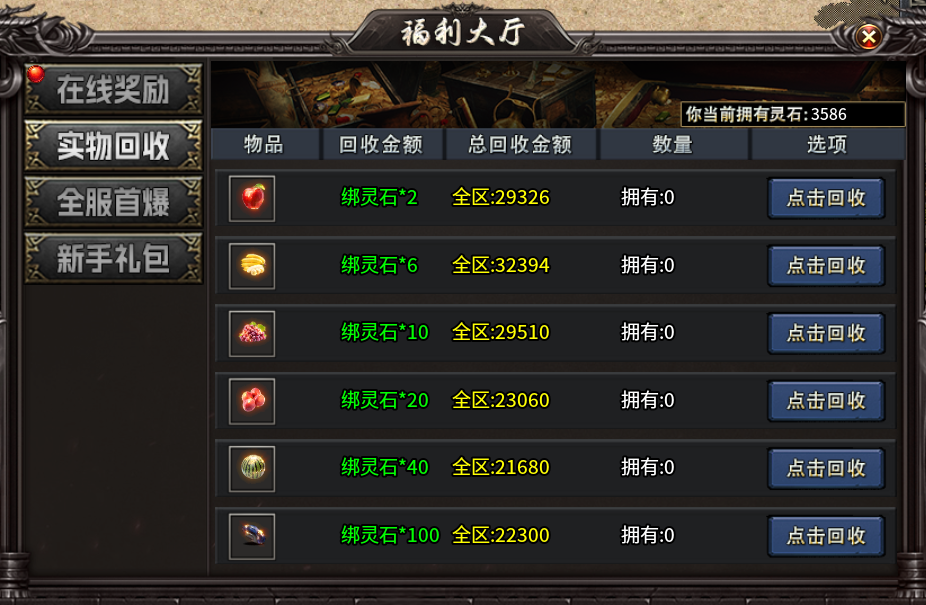Viewport: 926px width, 605px height.
Task: Click the grapes item icon
Action: (x=252, y=334)
